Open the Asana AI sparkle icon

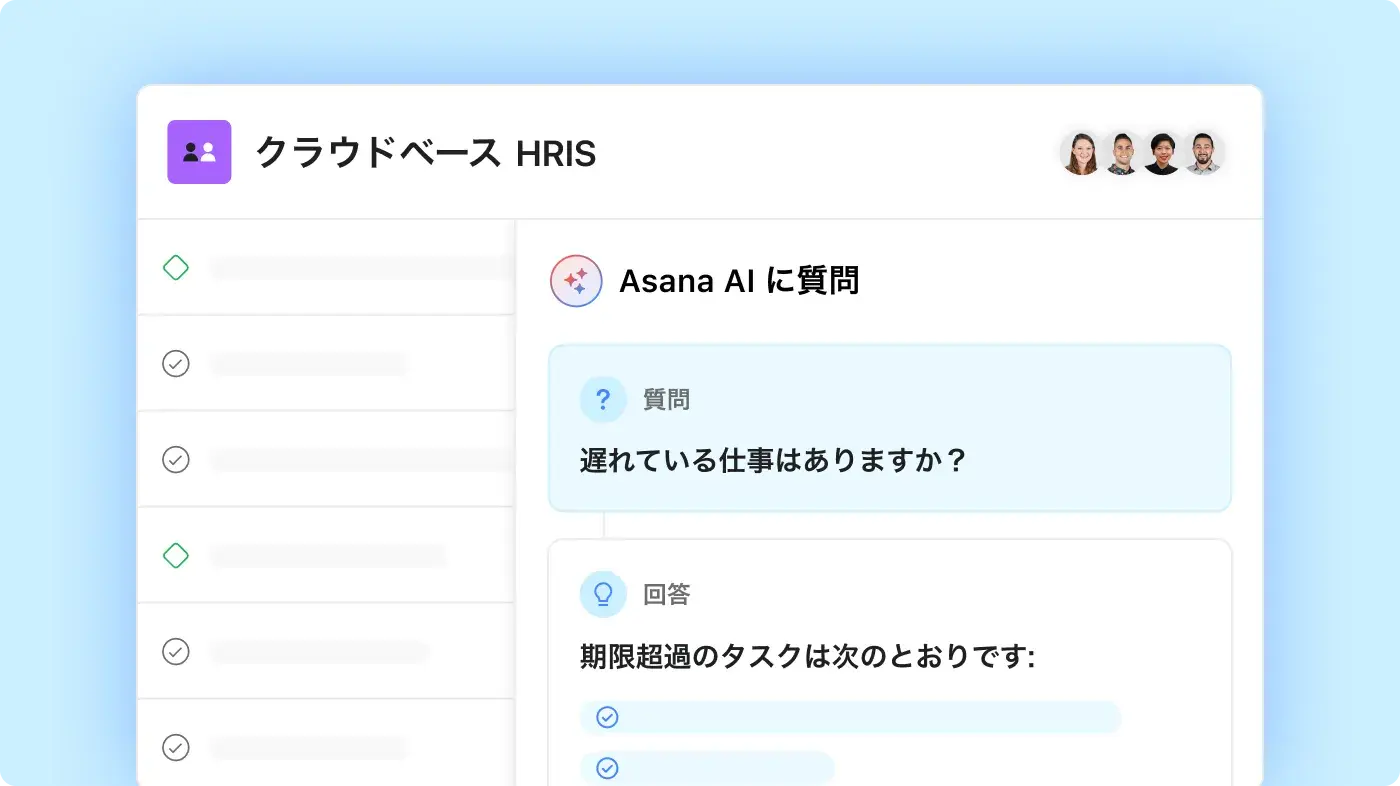pyautogui.click(x=576, y=281)
